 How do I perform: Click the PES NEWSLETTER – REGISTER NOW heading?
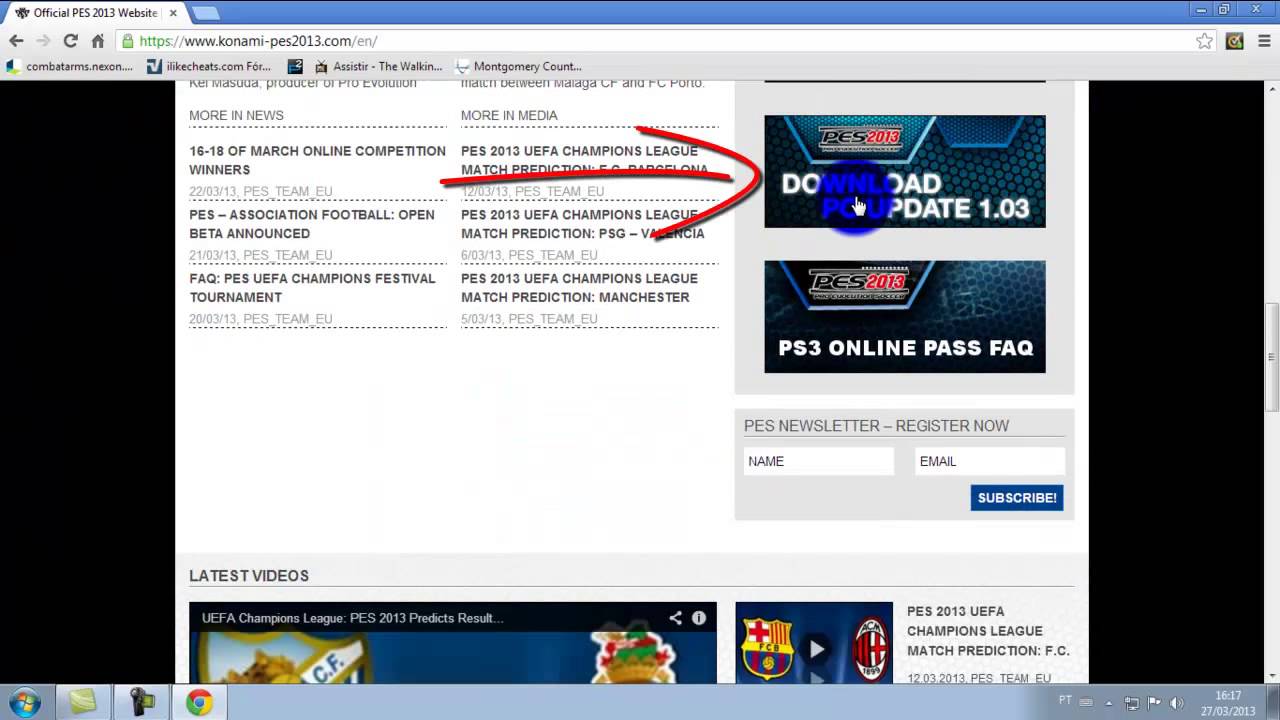[876, 426]
